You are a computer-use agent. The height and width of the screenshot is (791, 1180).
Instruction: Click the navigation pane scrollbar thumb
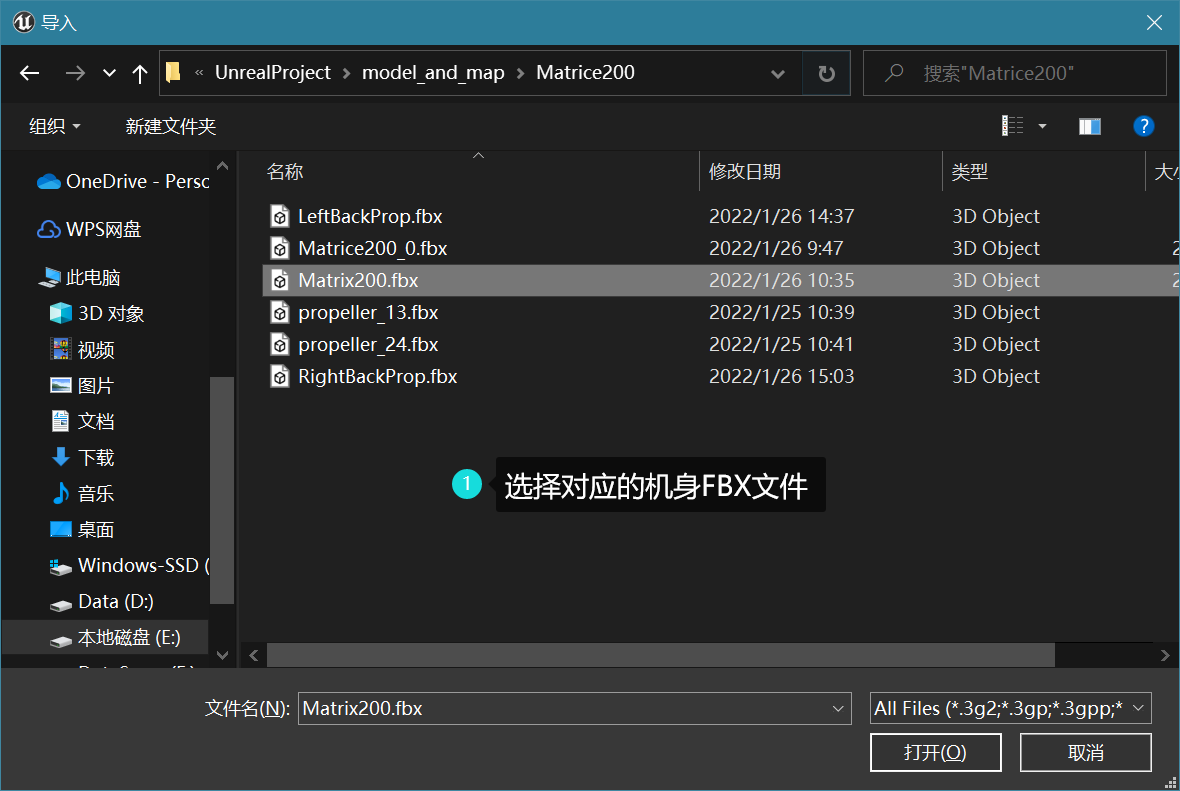click(x=222, y=490)
